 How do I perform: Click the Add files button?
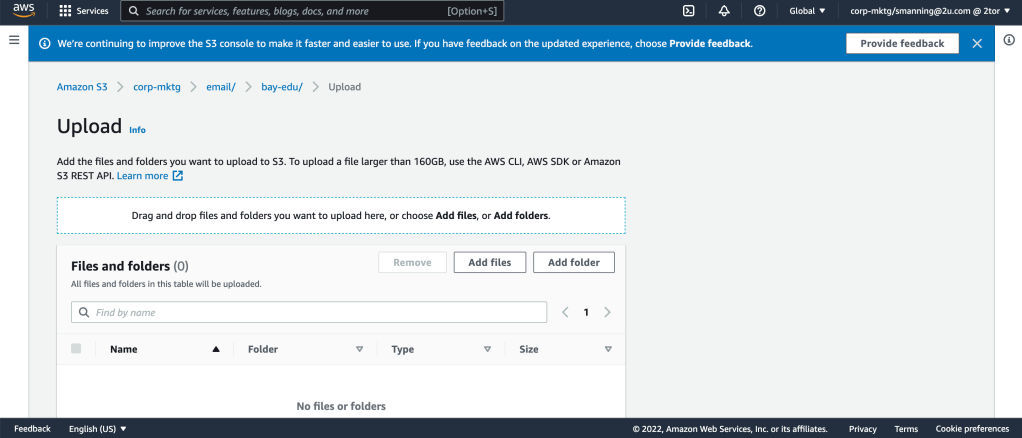489,262
